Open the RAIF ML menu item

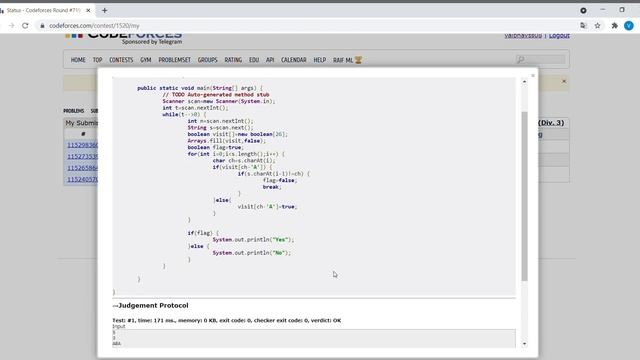[343, 60]
